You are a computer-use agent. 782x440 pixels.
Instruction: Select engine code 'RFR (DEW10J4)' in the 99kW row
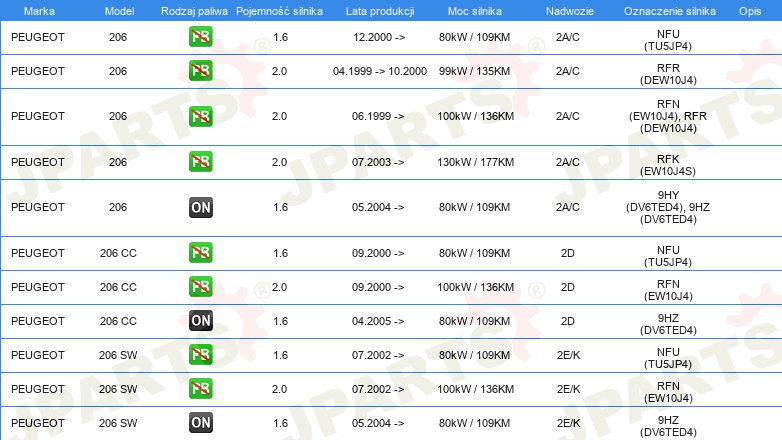tap(668, 74)
